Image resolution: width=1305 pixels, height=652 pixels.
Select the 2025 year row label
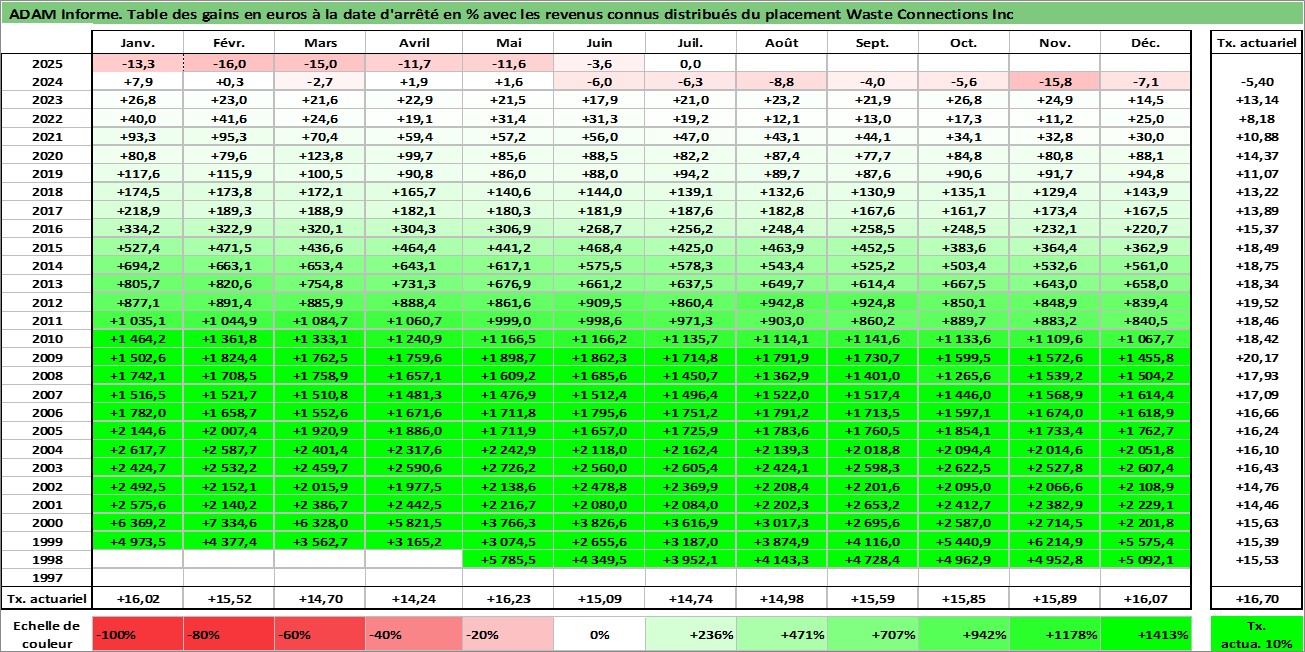[x=46, y=63]
